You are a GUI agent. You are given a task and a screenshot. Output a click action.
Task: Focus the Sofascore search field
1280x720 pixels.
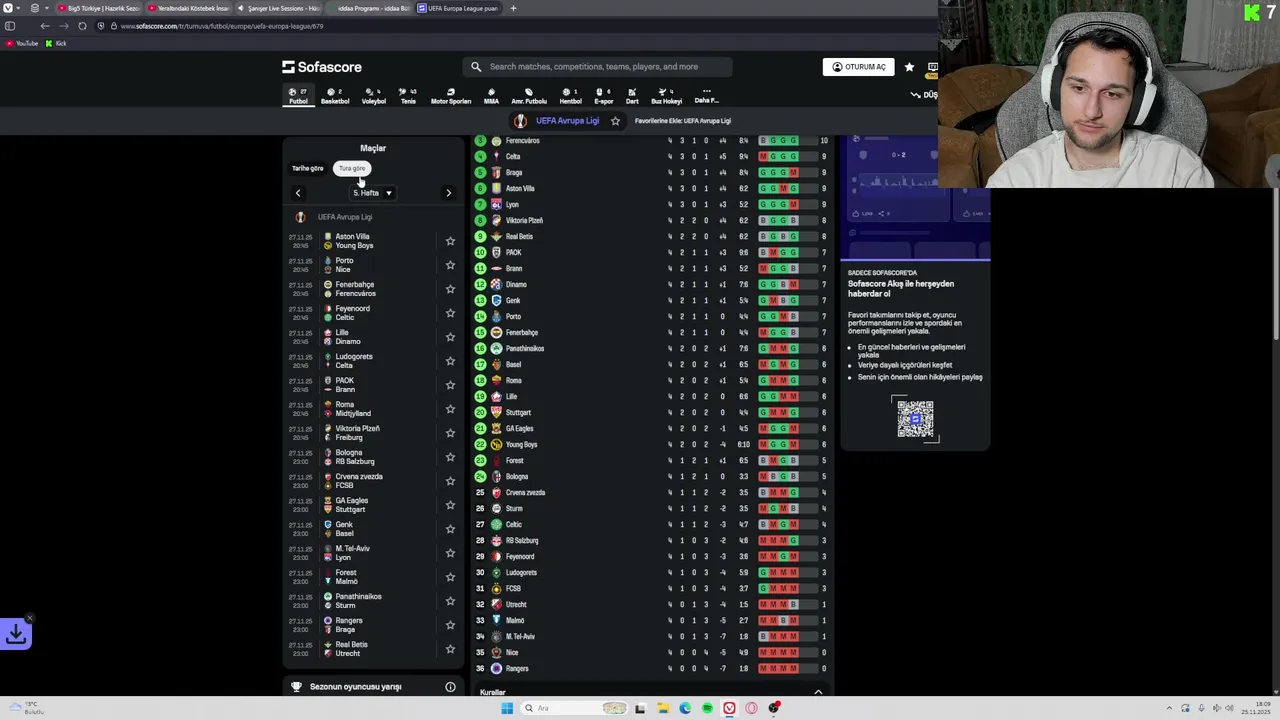(x=597, y=67)
